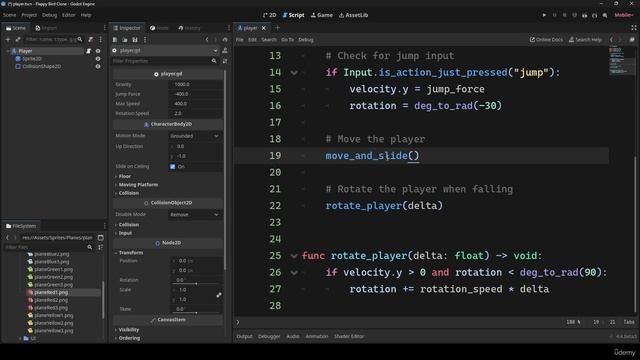Add a new child node in Scene dock
Screen dimensions: 640x360
tap(8, 40)
